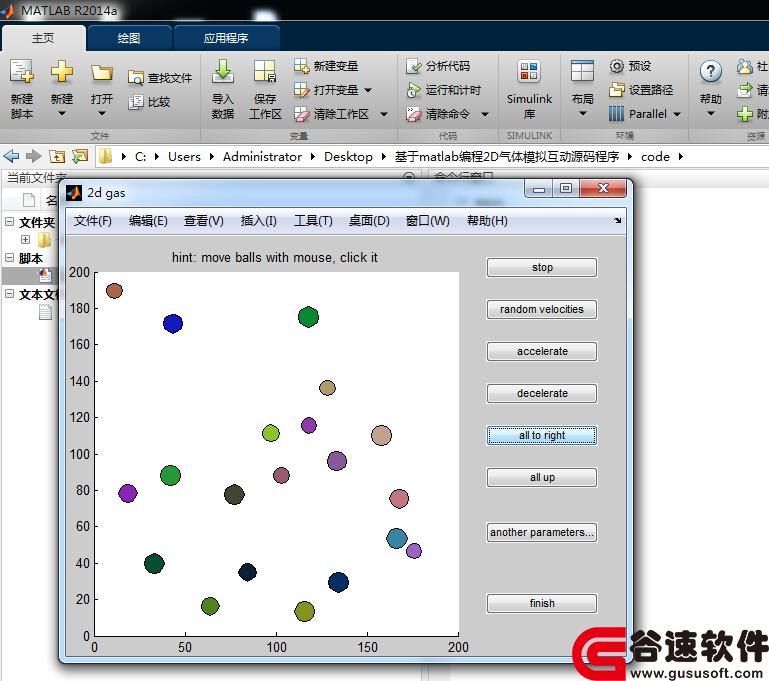Click the Import Data (导入数据) icon
This screenshot has width=769, height=681.
223,72
